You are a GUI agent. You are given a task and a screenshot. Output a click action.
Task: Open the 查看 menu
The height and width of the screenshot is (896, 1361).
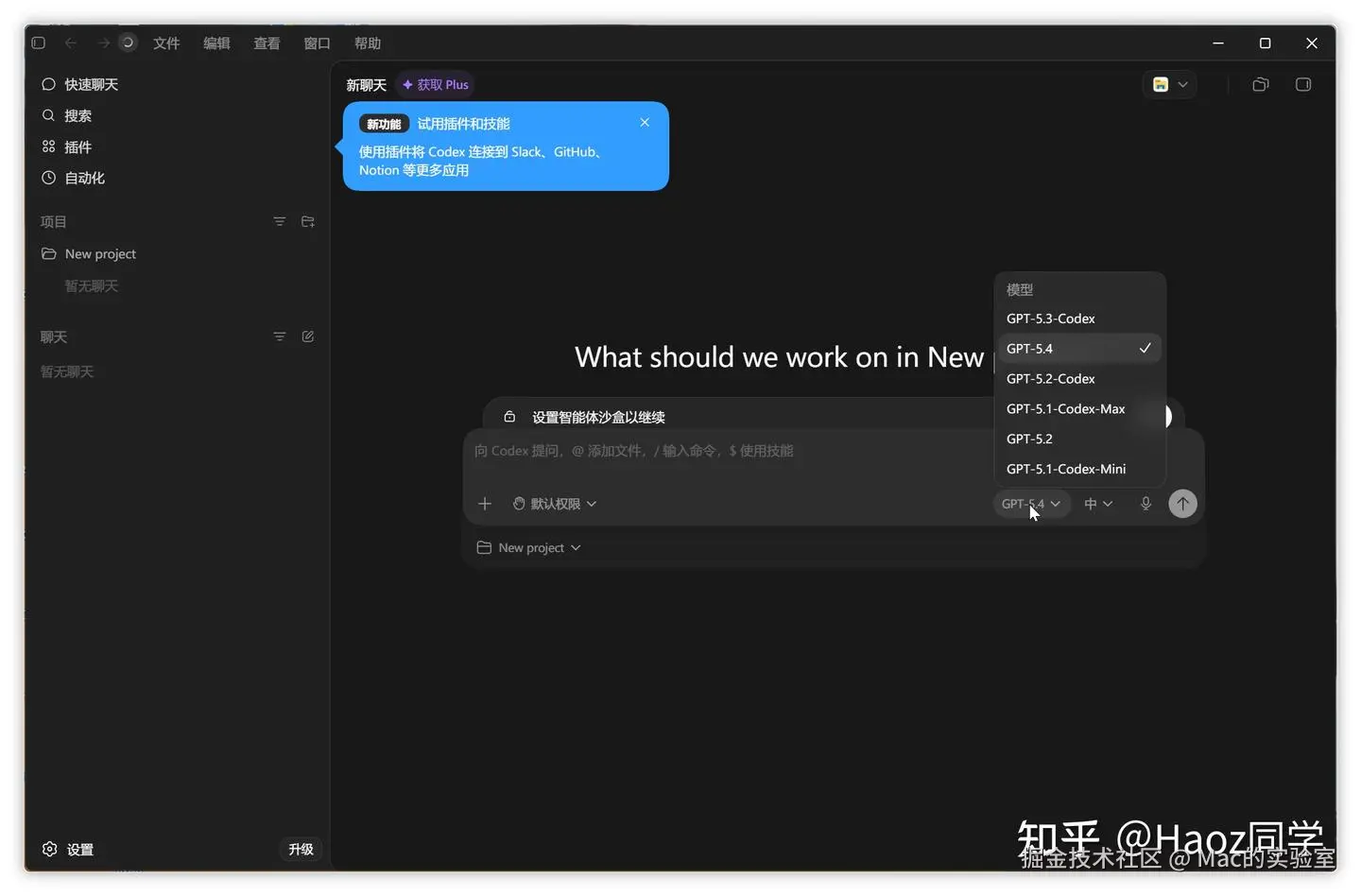[x=267, y=43]
